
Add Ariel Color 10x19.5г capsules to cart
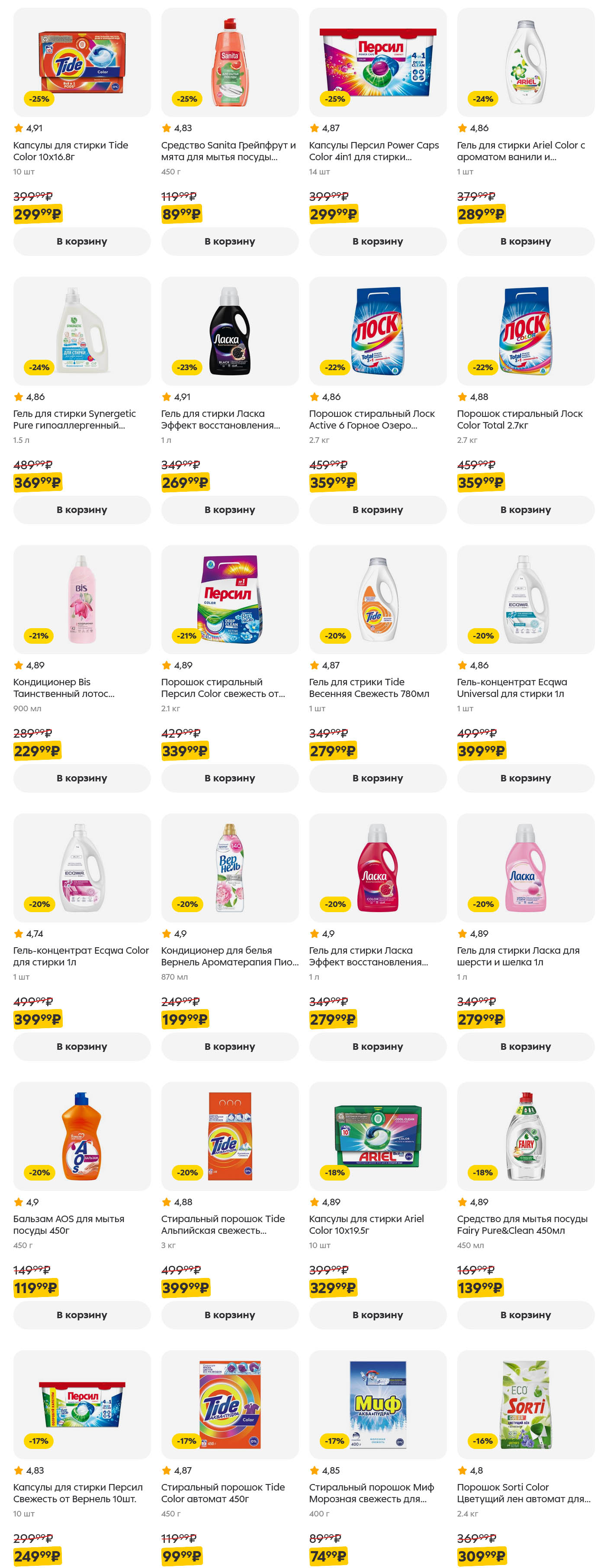point(378,1315)
